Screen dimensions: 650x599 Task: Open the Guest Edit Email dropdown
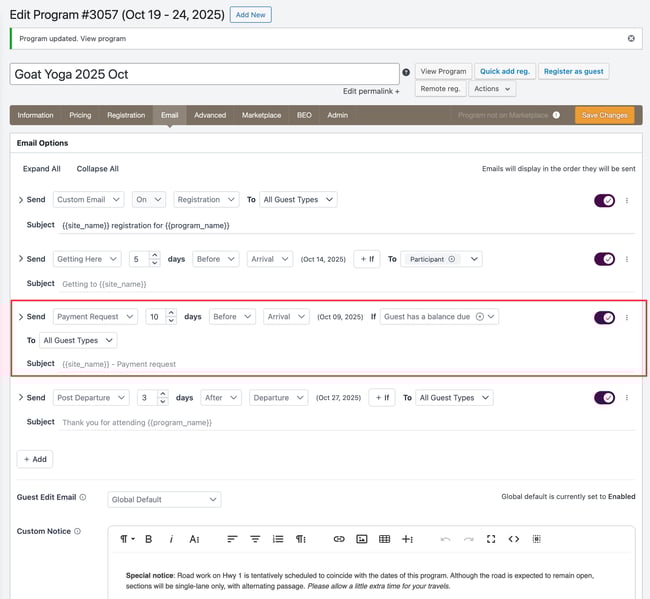click(x=164, y=499)
